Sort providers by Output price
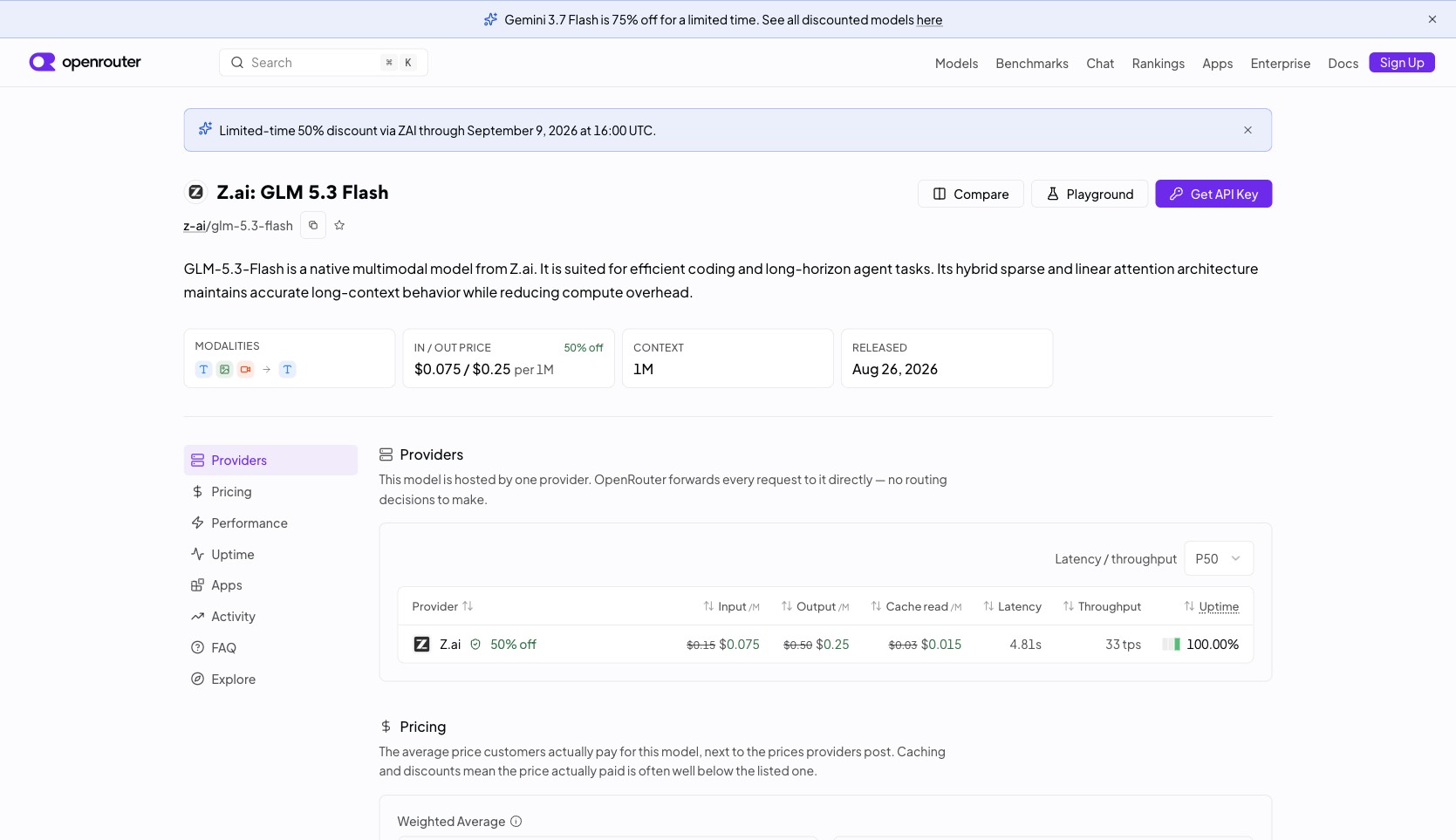This screenshot has width=1456, height=840. point(815,606)
